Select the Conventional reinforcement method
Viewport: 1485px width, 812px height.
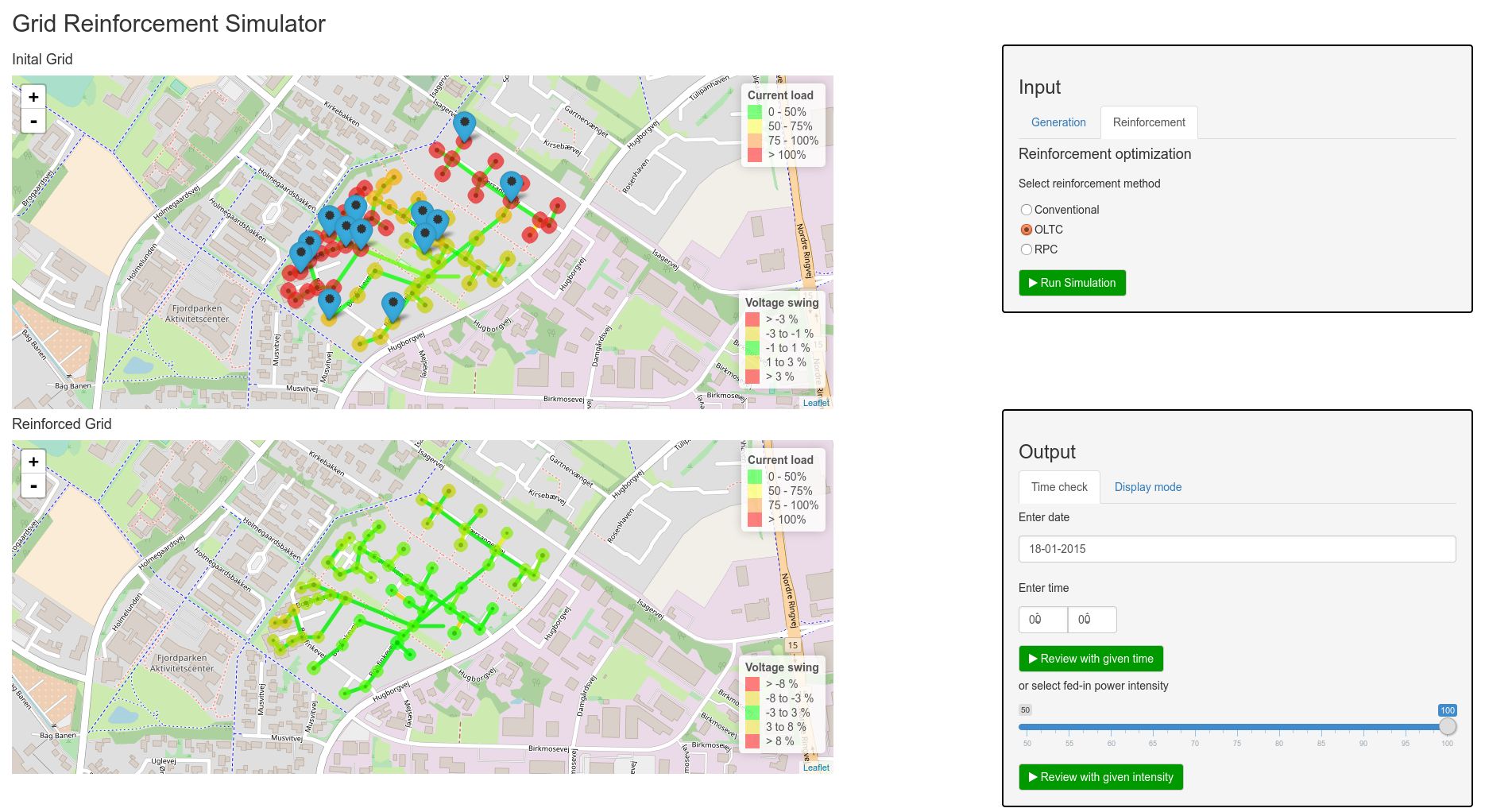1027,210
